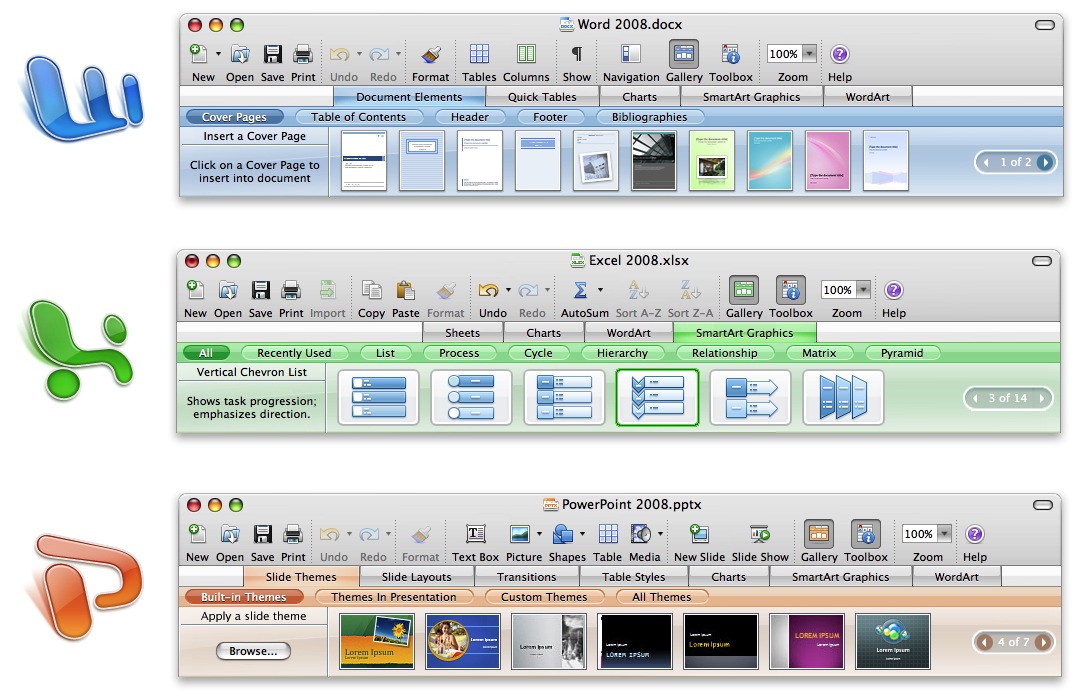Click the Undo icon in Excel

click(x=488, y=290)
